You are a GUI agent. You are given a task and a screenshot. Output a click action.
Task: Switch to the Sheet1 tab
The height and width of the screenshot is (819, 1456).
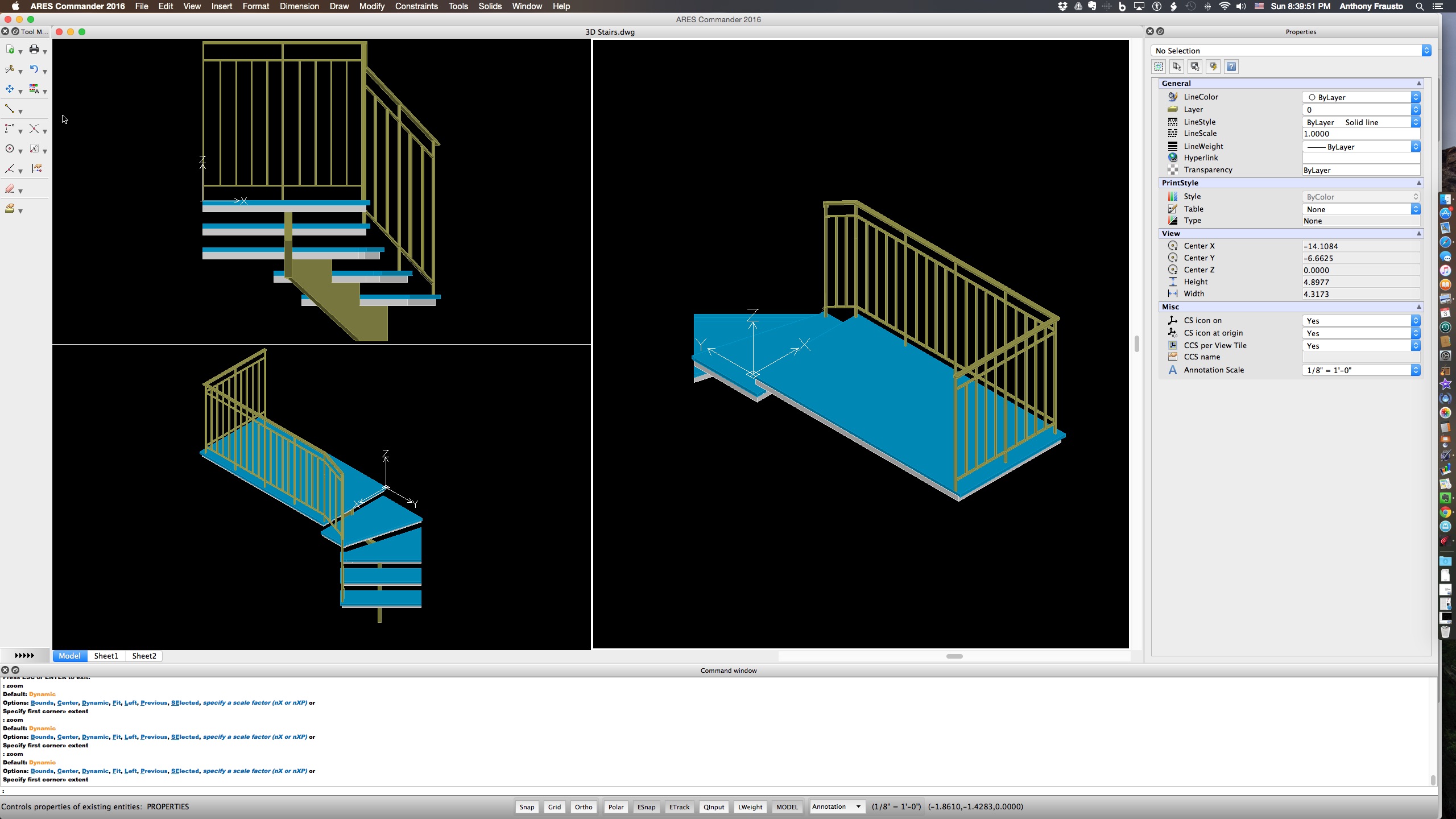pyautogui.click(x=106, y=656)
